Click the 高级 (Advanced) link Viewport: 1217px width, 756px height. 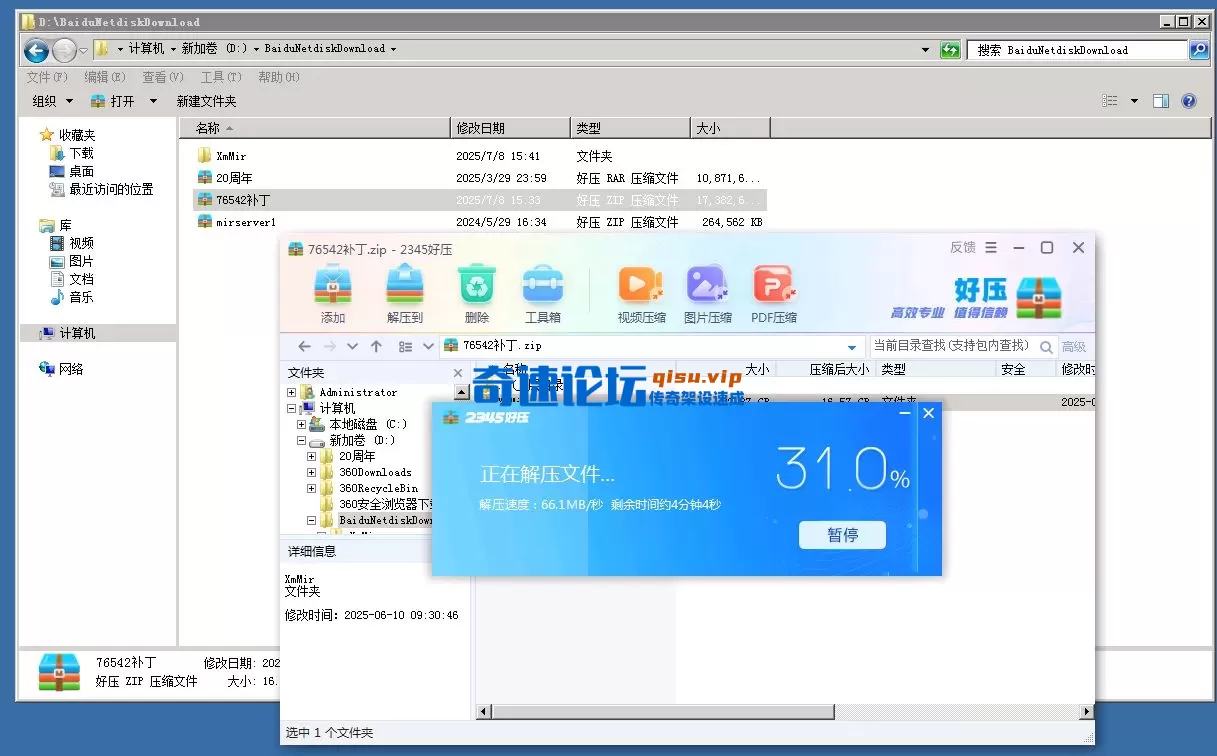1073,346
